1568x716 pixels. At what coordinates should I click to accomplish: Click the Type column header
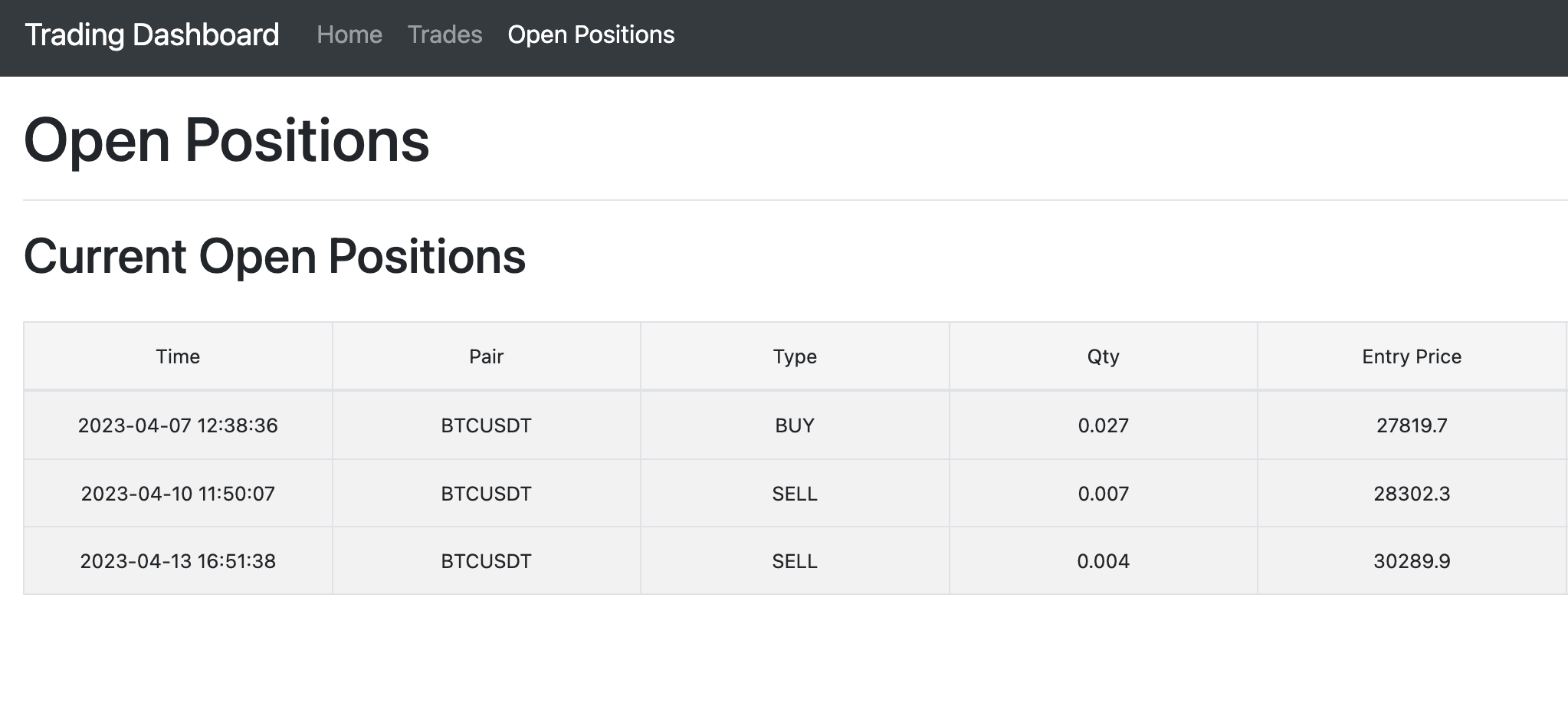pos(795,356)
